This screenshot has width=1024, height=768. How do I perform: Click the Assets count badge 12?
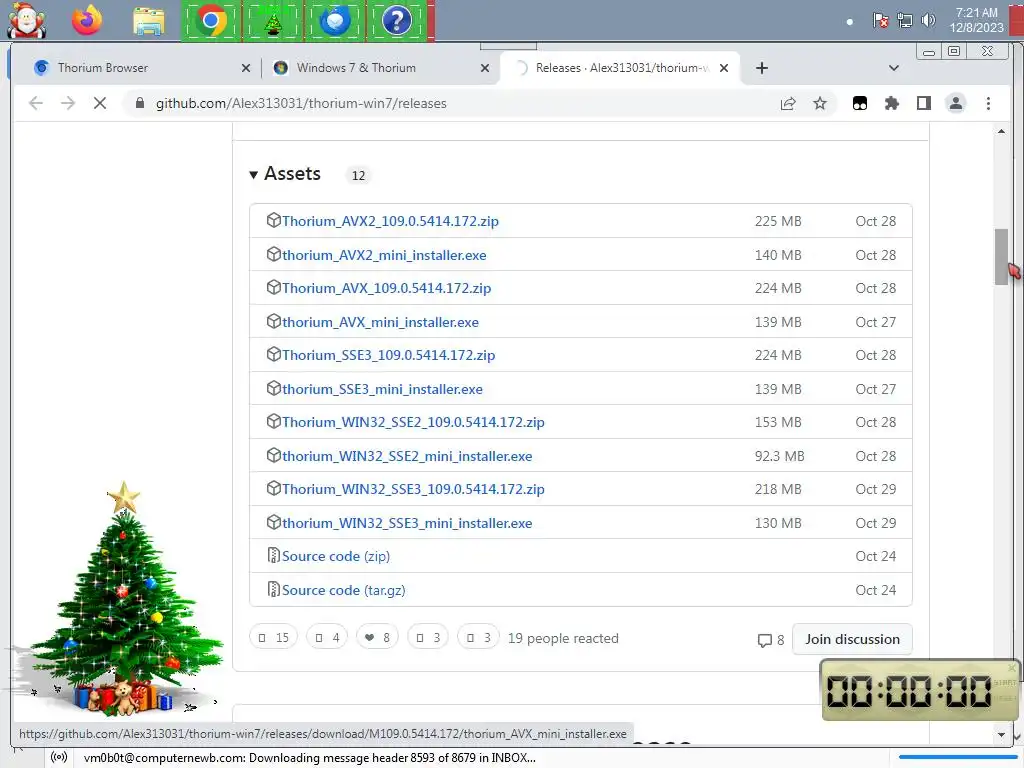(358, 175)
